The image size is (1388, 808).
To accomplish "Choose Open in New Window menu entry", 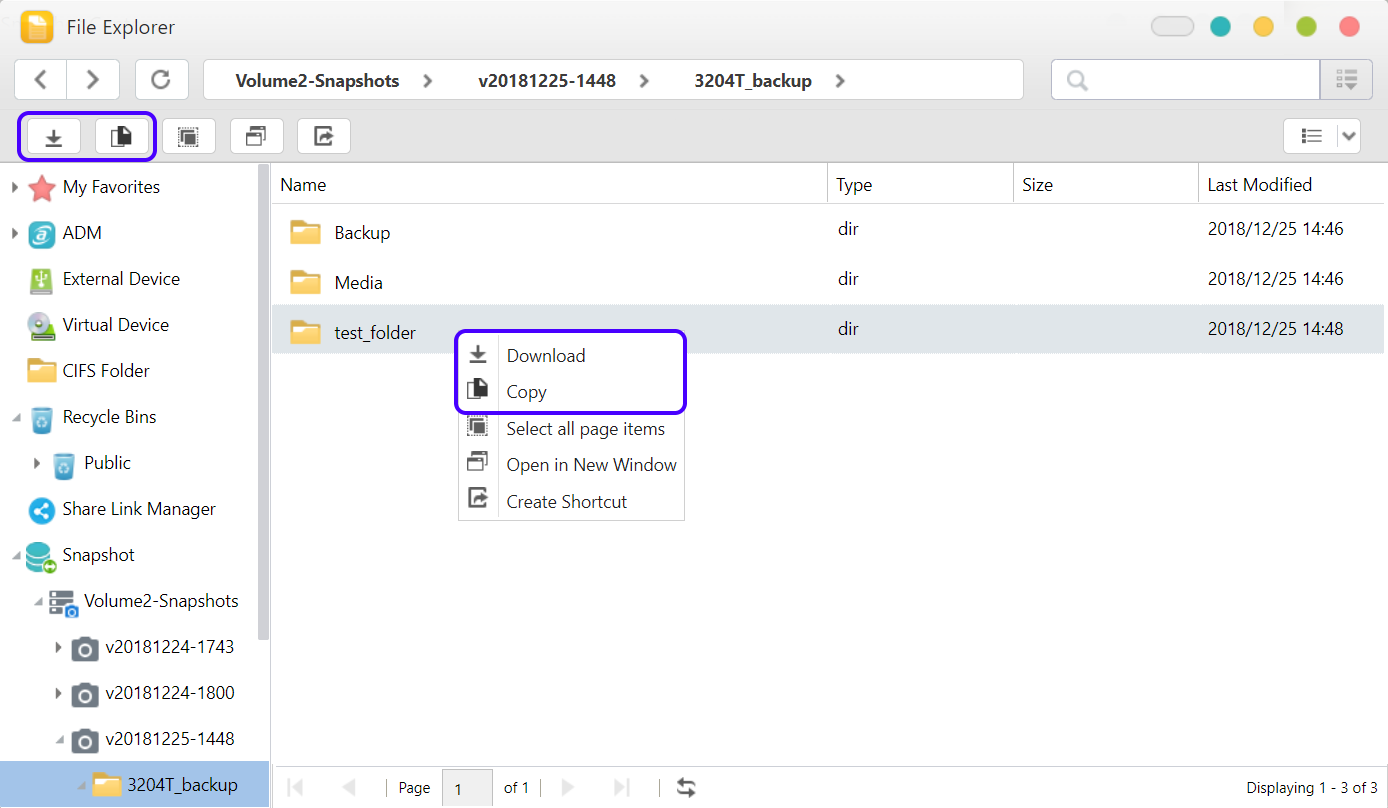I will coord(591,465).
